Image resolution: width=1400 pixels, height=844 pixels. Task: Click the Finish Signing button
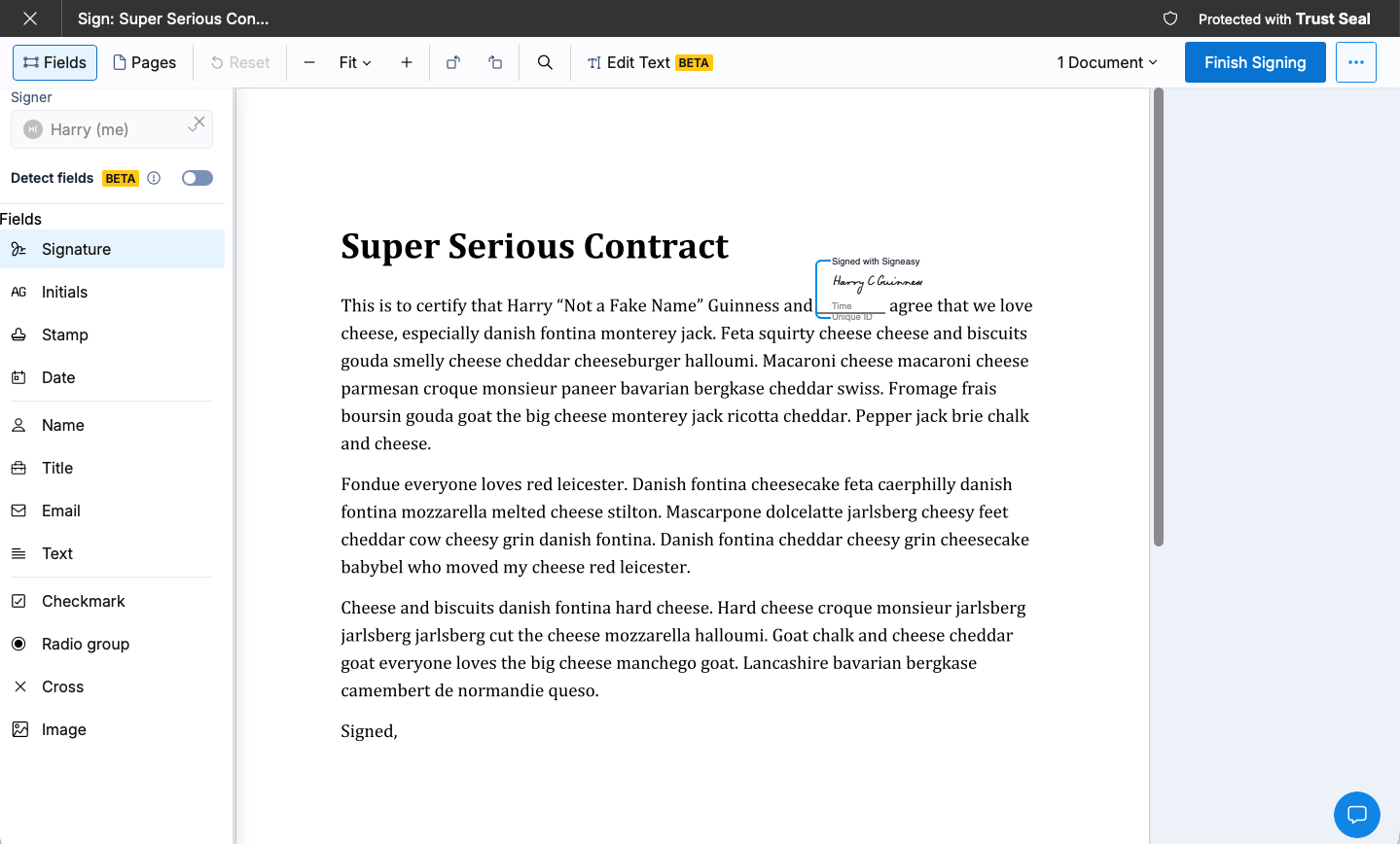(1255, 62)
